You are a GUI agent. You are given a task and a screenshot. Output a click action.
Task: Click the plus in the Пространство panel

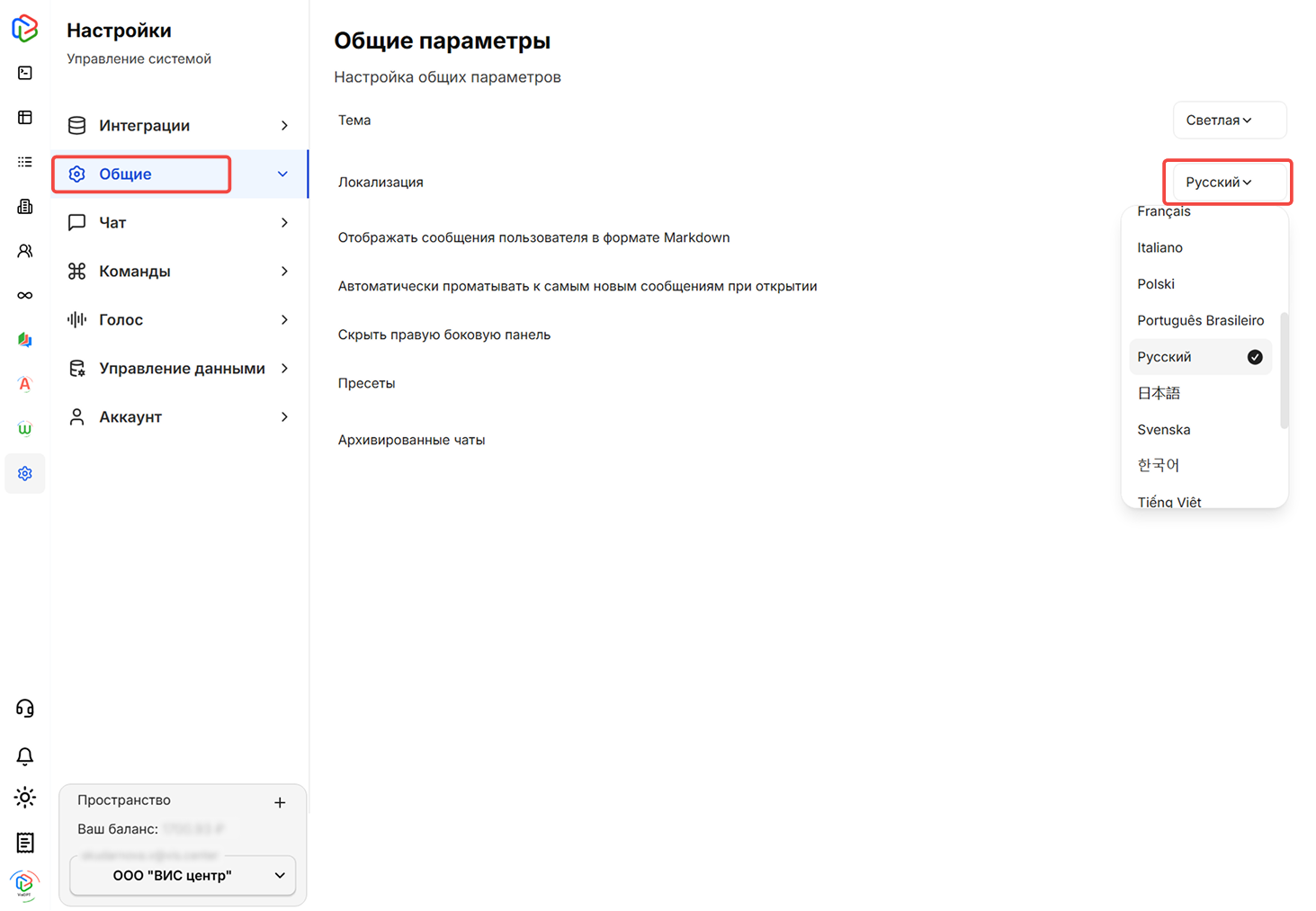[280, 802]
